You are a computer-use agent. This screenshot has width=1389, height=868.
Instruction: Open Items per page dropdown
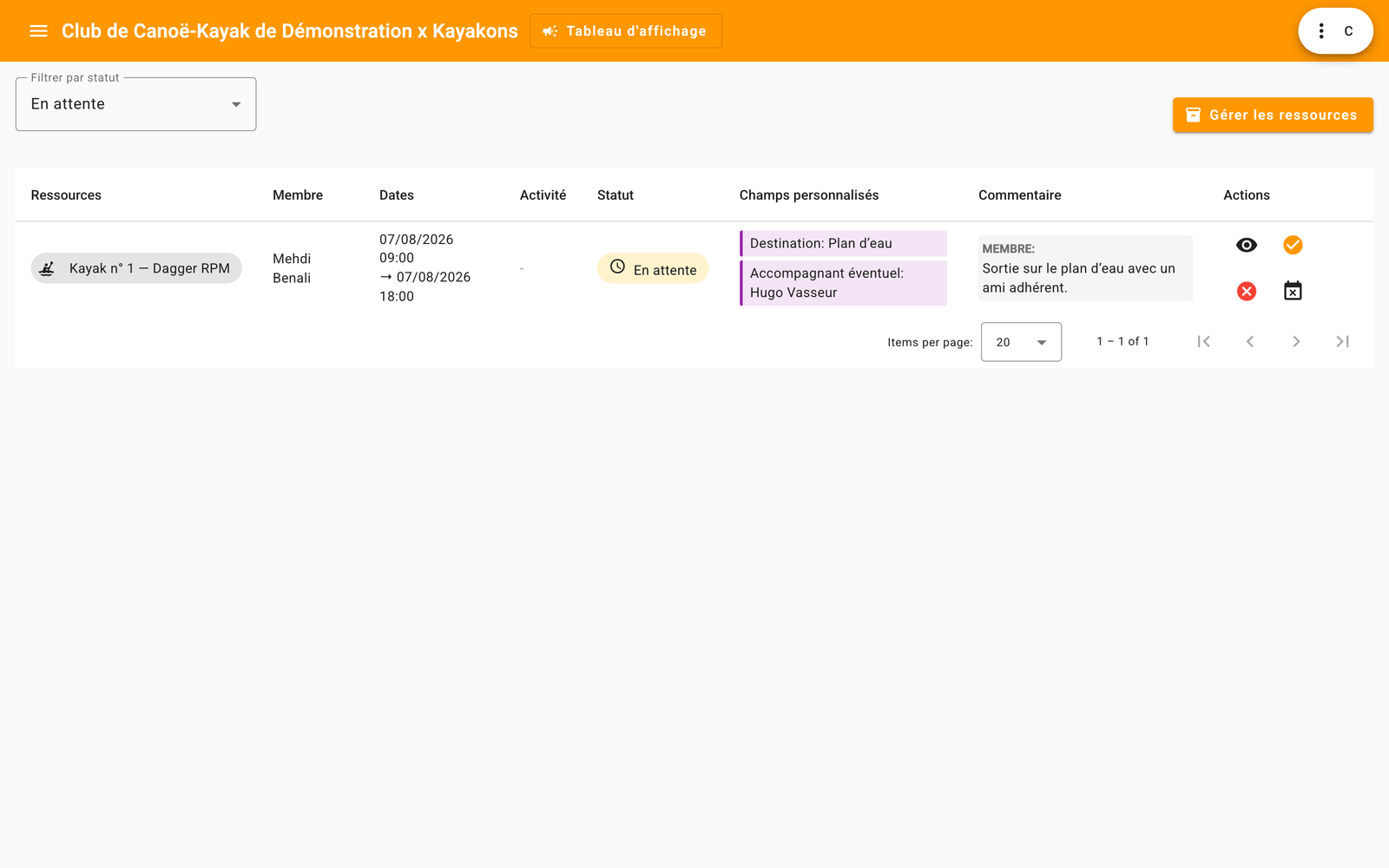click(x=1021, y=342)
